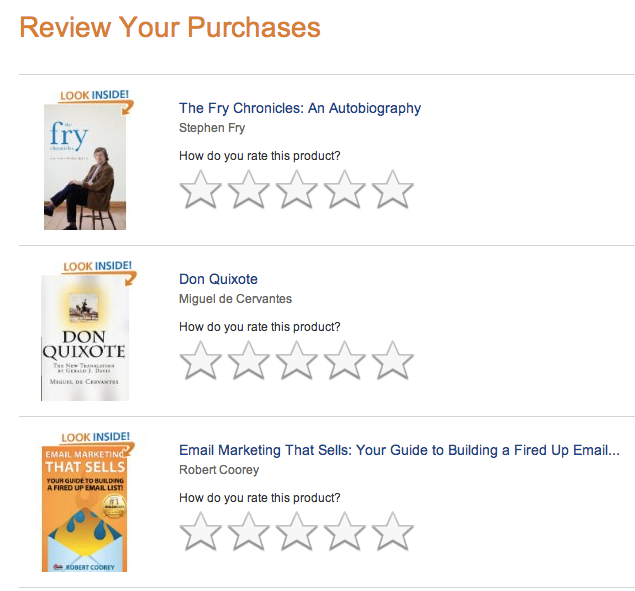Rate The Fry Chronicles five stars
Viewport: 635px width, 591px height.
[x=392, y=189]
